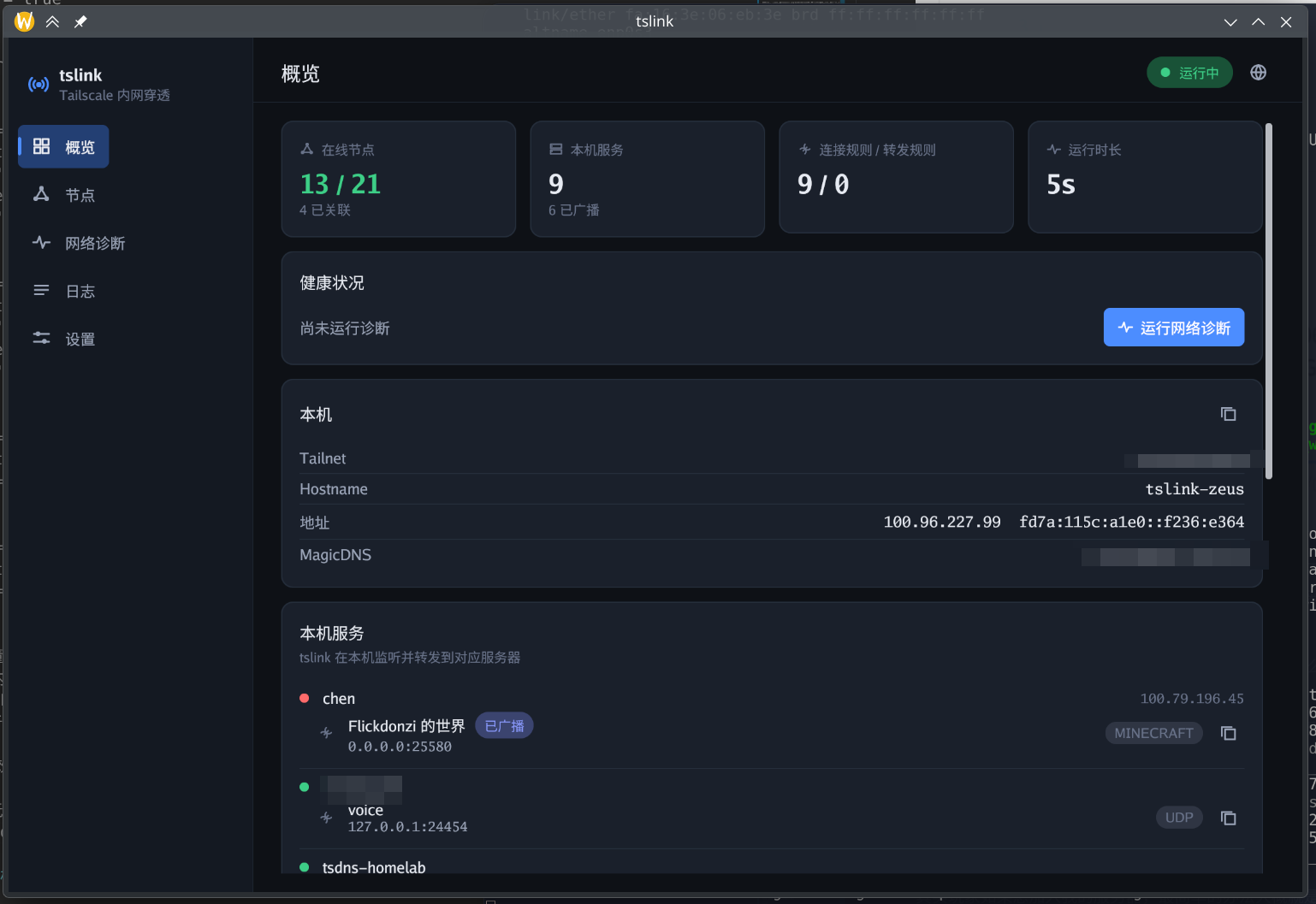Click the 0.0.0.0:25580 listen address
Image resolution: width=1316 pixels, height=904 pixels.
(400, 747)
